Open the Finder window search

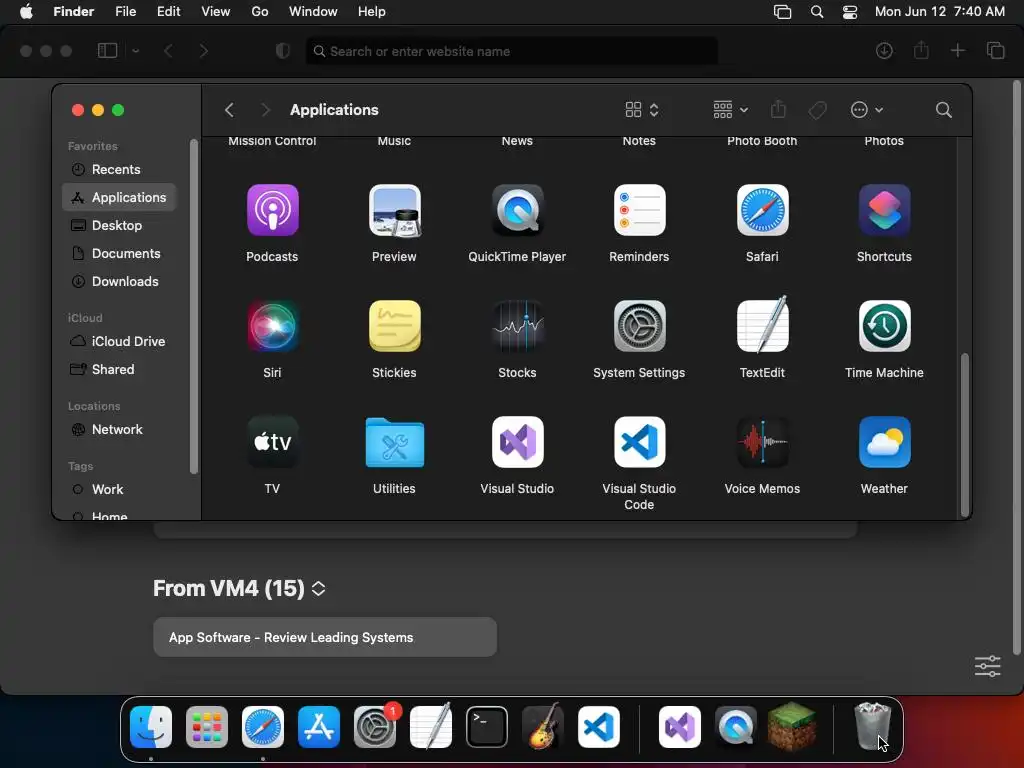click(x=944, y=110)
